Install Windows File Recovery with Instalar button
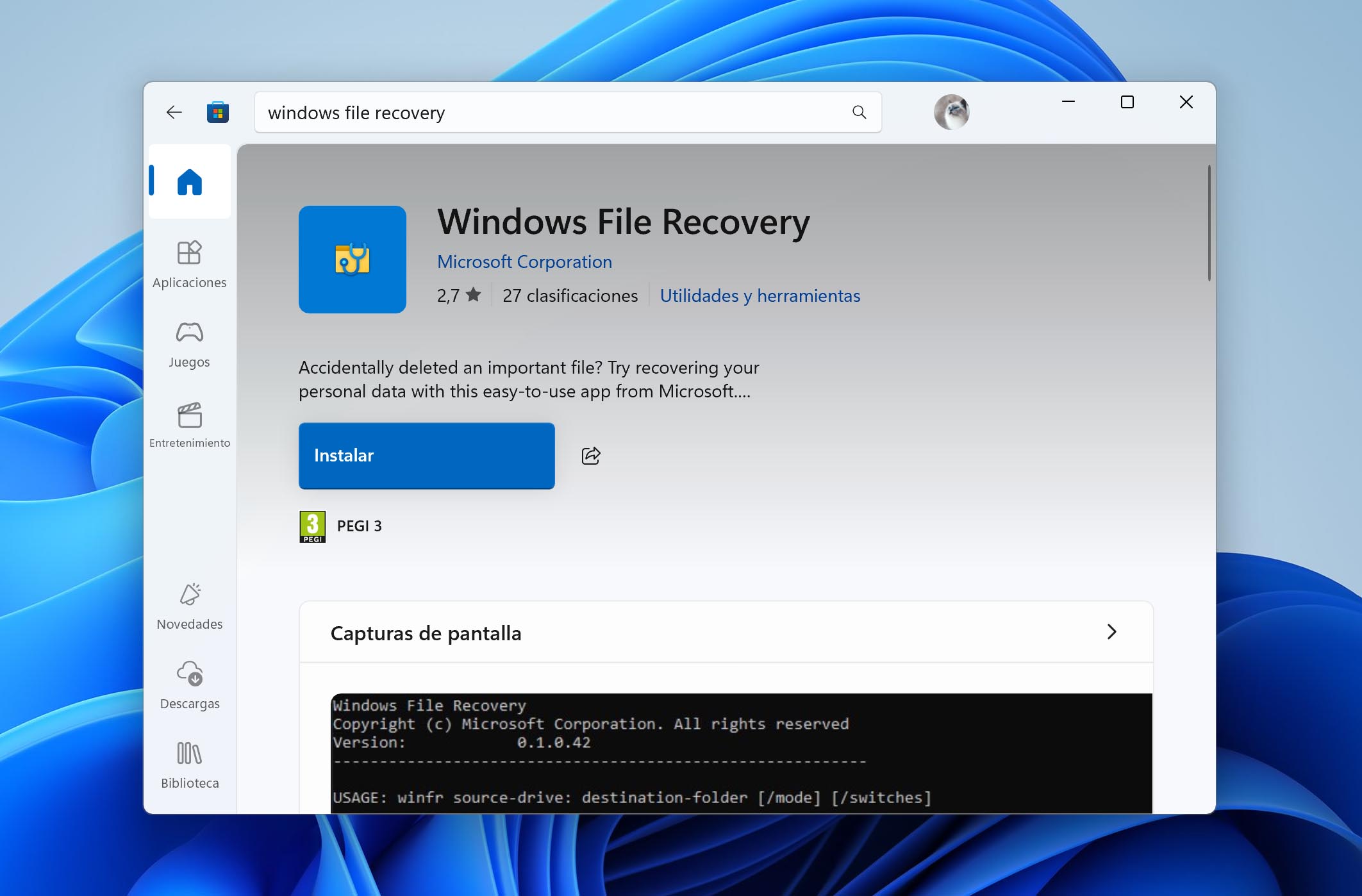Screen dimensions: 1362x896 tap(427, 456)
